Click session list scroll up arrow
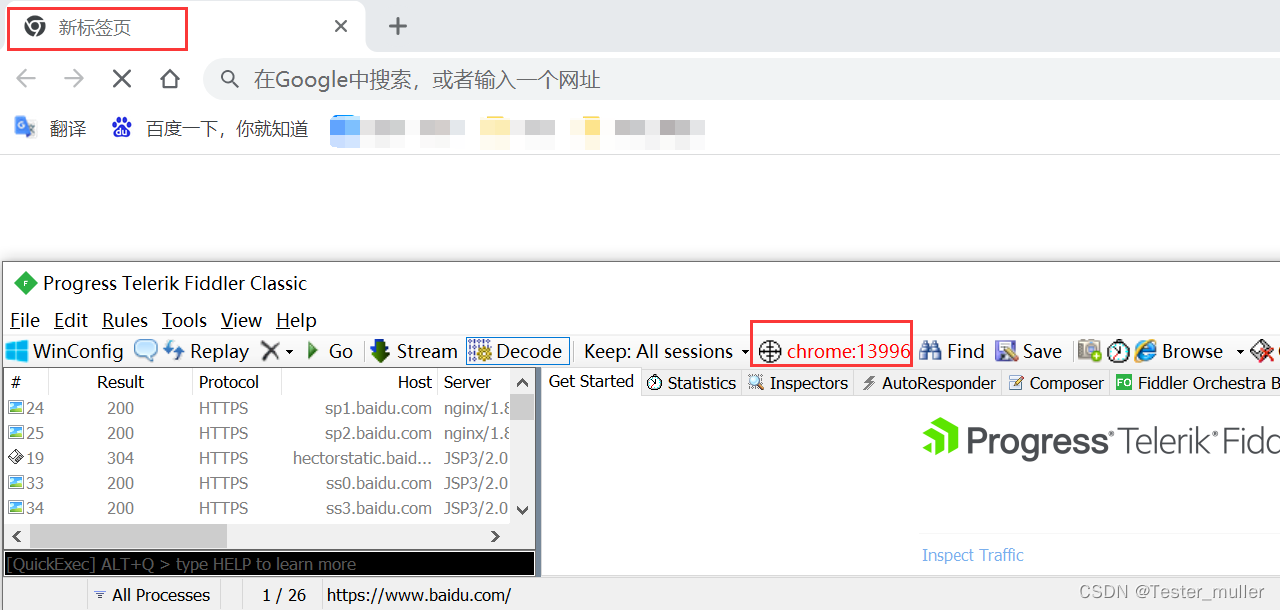Viewport: 1280px width, 610px height. pyautogui.click(x=522, y=382)
